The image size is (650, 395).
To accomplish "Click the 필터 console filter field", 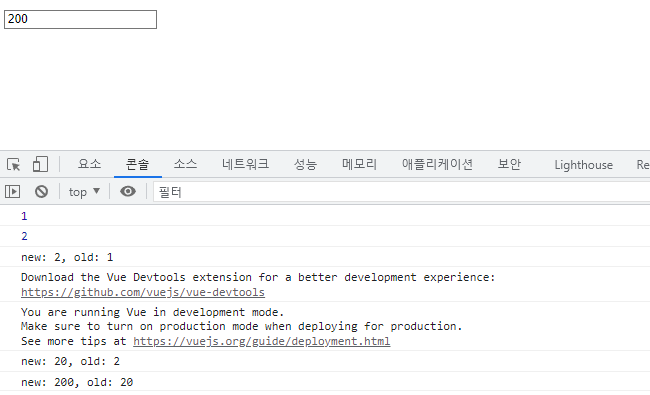I will coord(401,192).
